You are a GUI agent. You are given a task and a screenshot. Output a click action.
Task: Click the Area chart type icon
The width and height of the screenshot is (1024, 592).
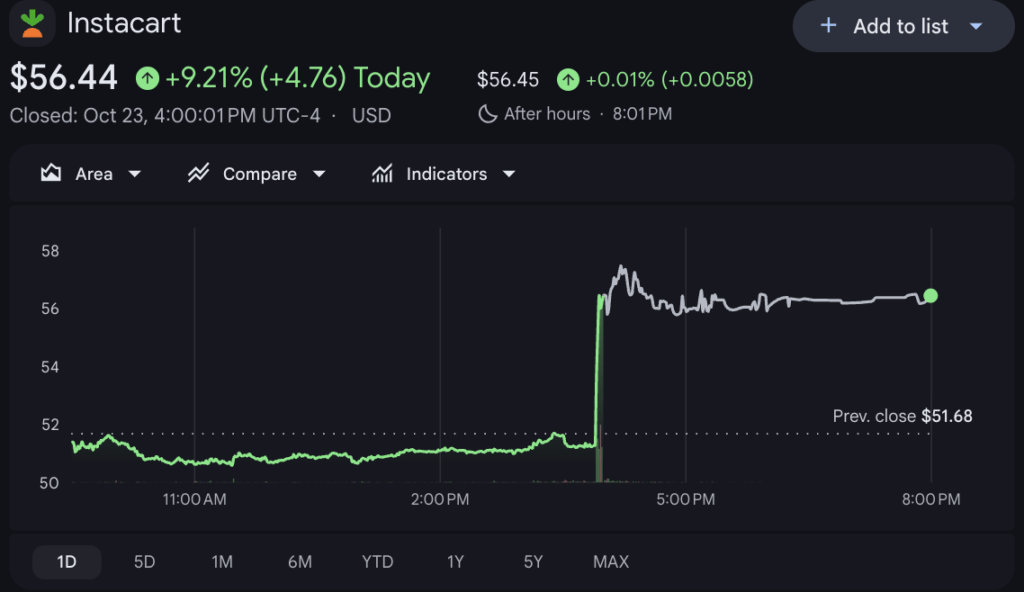(51, 173)
